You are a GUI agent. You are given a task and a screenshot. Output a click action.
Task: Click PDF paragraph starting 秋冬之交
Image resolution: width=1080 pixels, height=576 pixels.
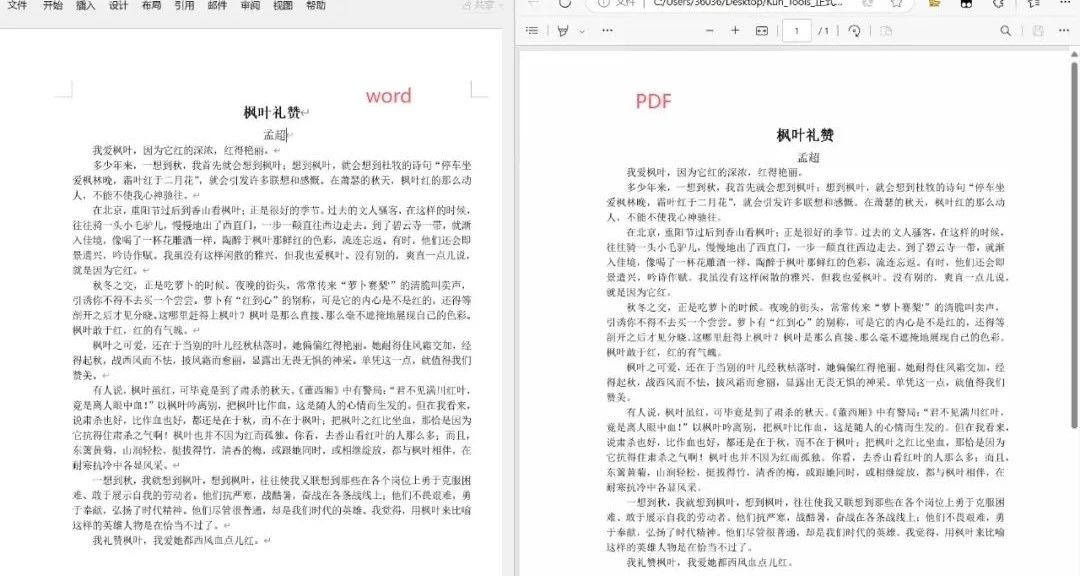(805, 329)
